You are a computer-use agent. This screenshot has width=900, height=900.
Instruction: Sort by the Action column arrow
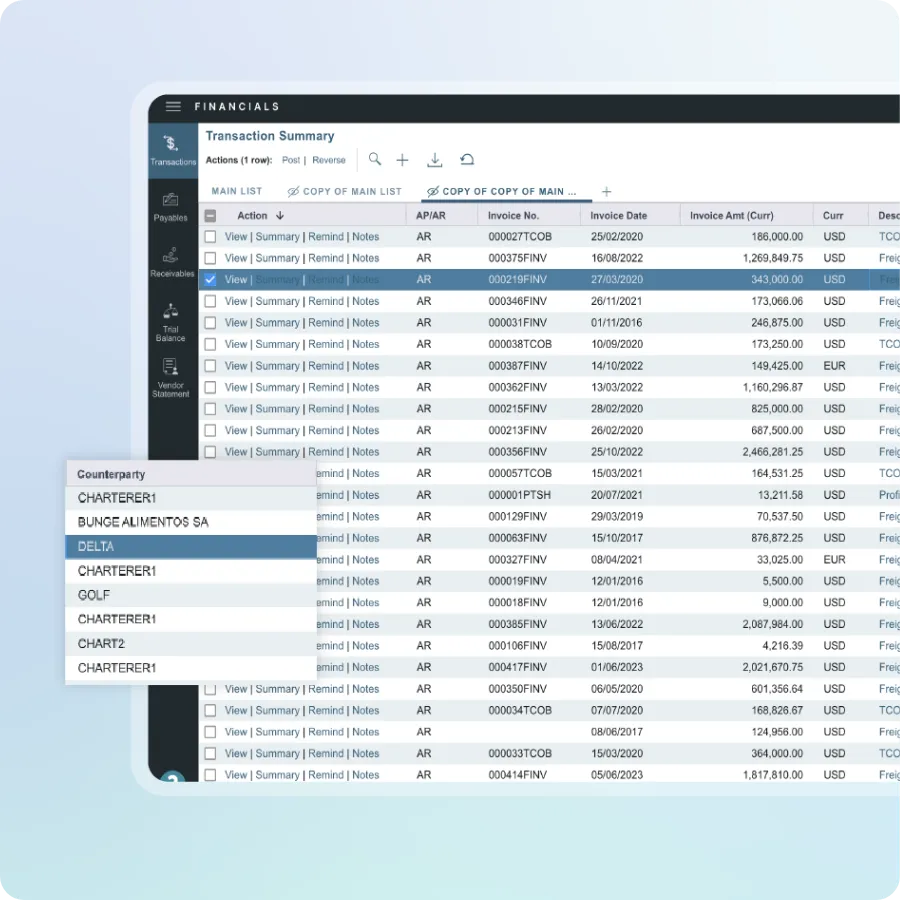280,216
